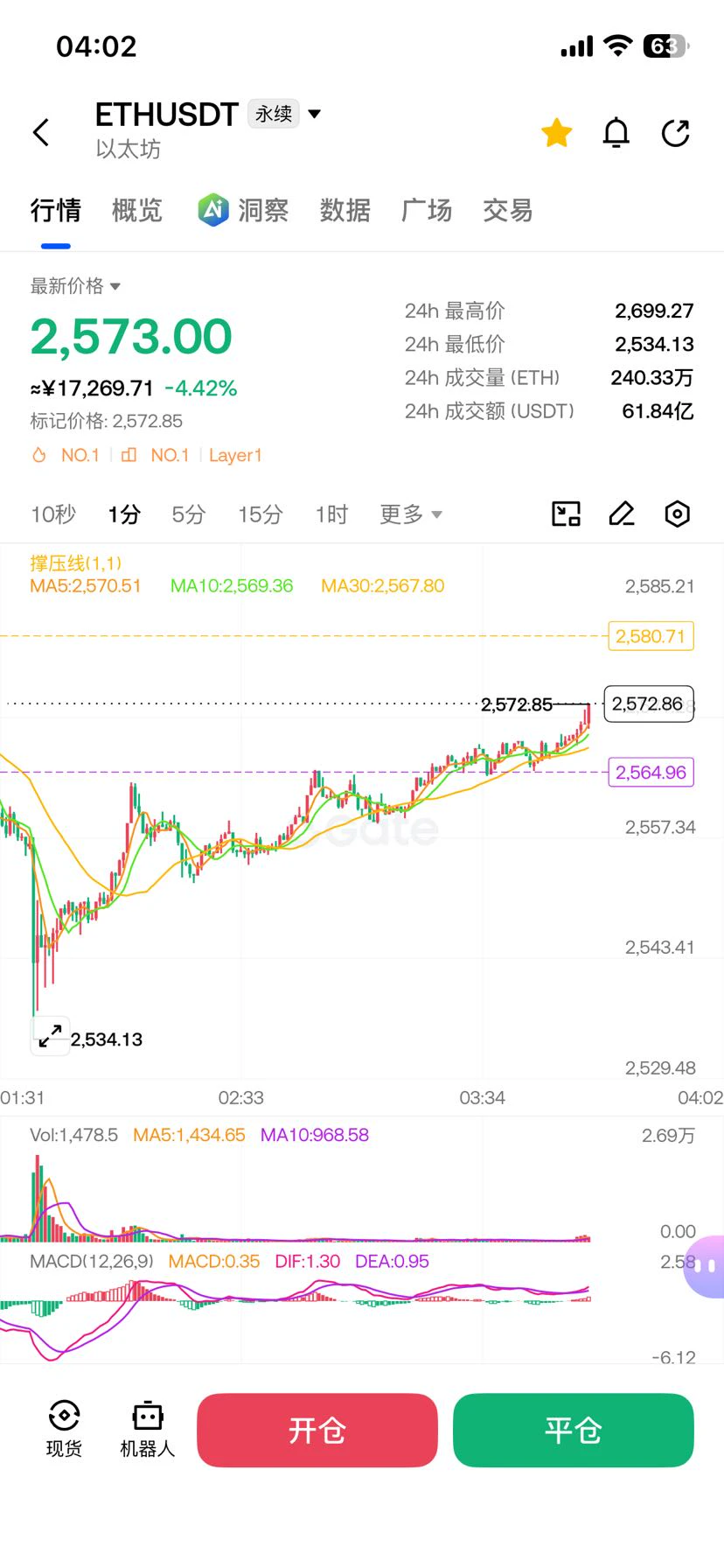The image size is (724, 1568).
Task: Tap the green 平仓 button
Action: click(x=574, y=1430)
